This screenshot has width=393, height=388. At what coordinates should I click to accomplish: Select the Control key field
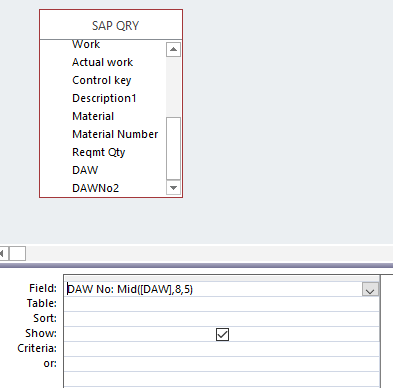coord(102,80)
